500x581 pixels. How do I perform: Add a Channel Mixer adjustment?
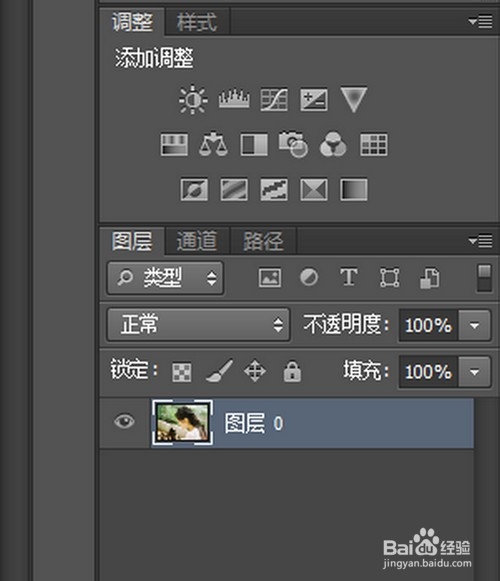(x=333, y=145)
